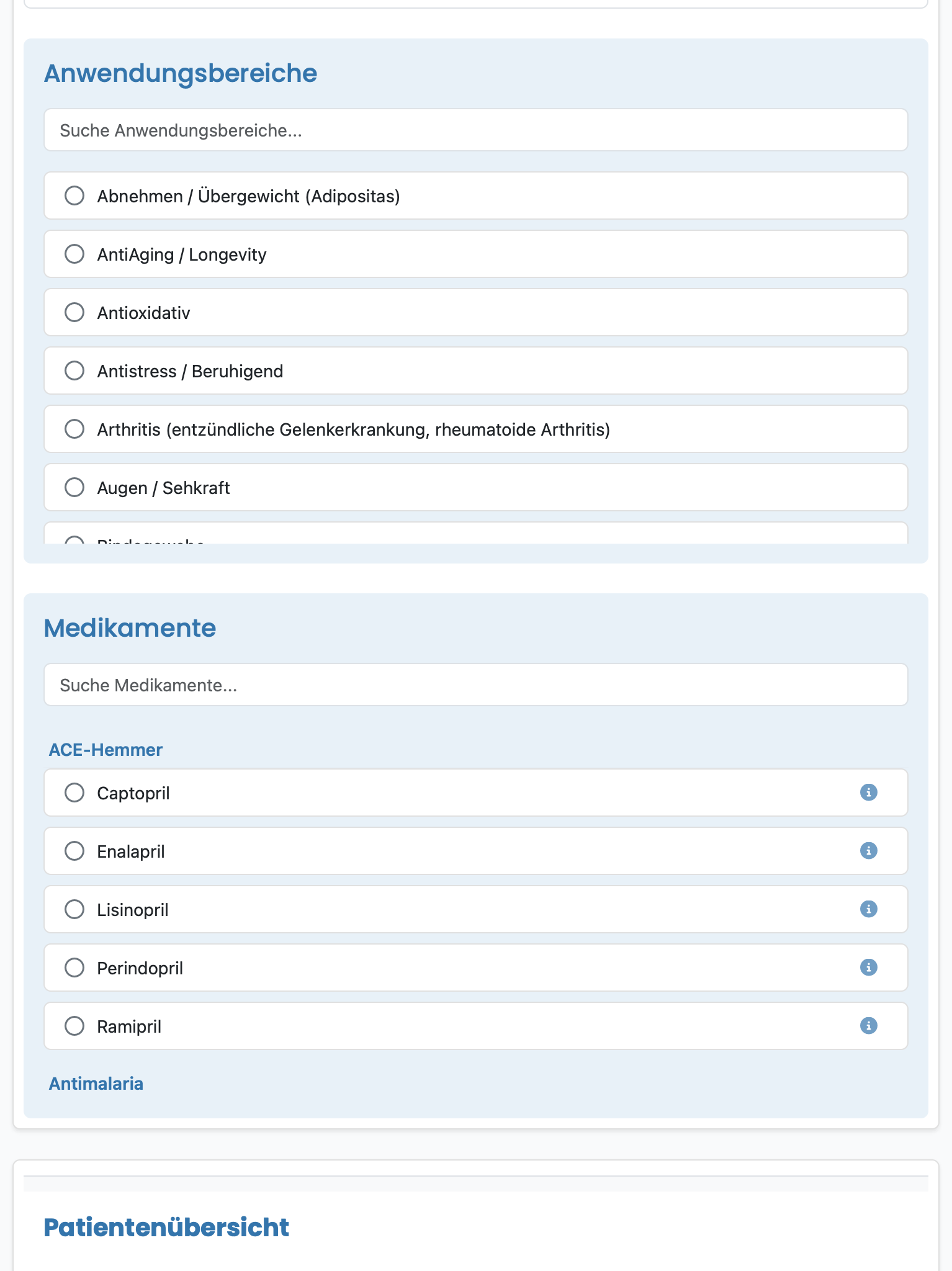Select Abnehmen / Übergewicht radio button

[x=74, y=195]
